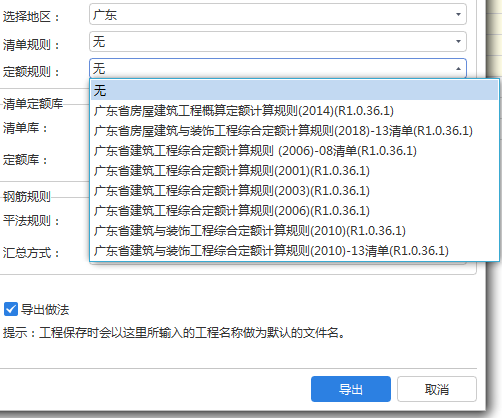502x418 pixels.
Task: Click the 取消 button
Action: click(437, 389)
